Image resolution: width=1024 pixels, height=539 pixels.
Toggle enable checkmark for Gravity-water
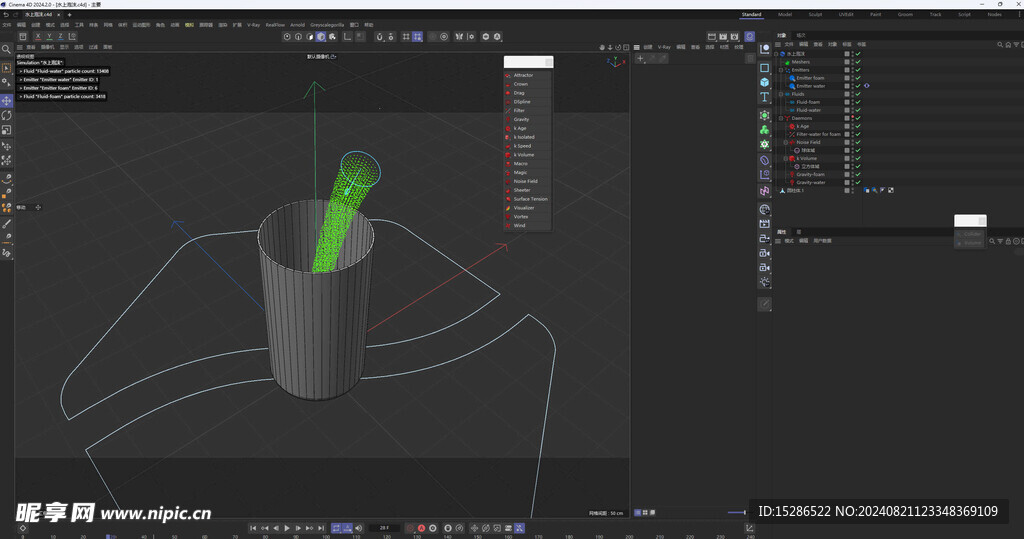(858, 182)
